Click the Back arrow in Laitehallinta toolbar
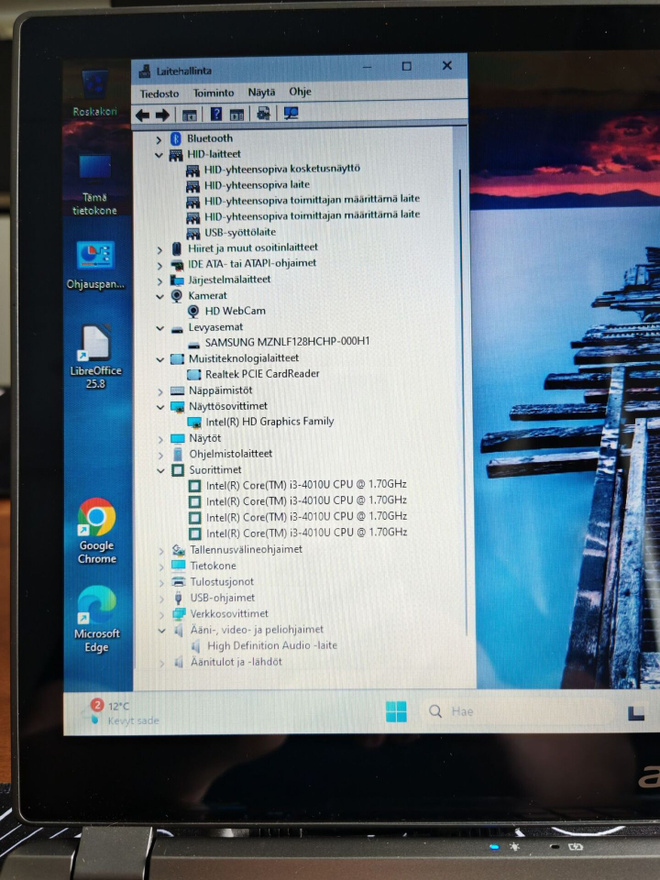Image resolution: width=660 pixels, height=880 pixels. coord(143,116)
